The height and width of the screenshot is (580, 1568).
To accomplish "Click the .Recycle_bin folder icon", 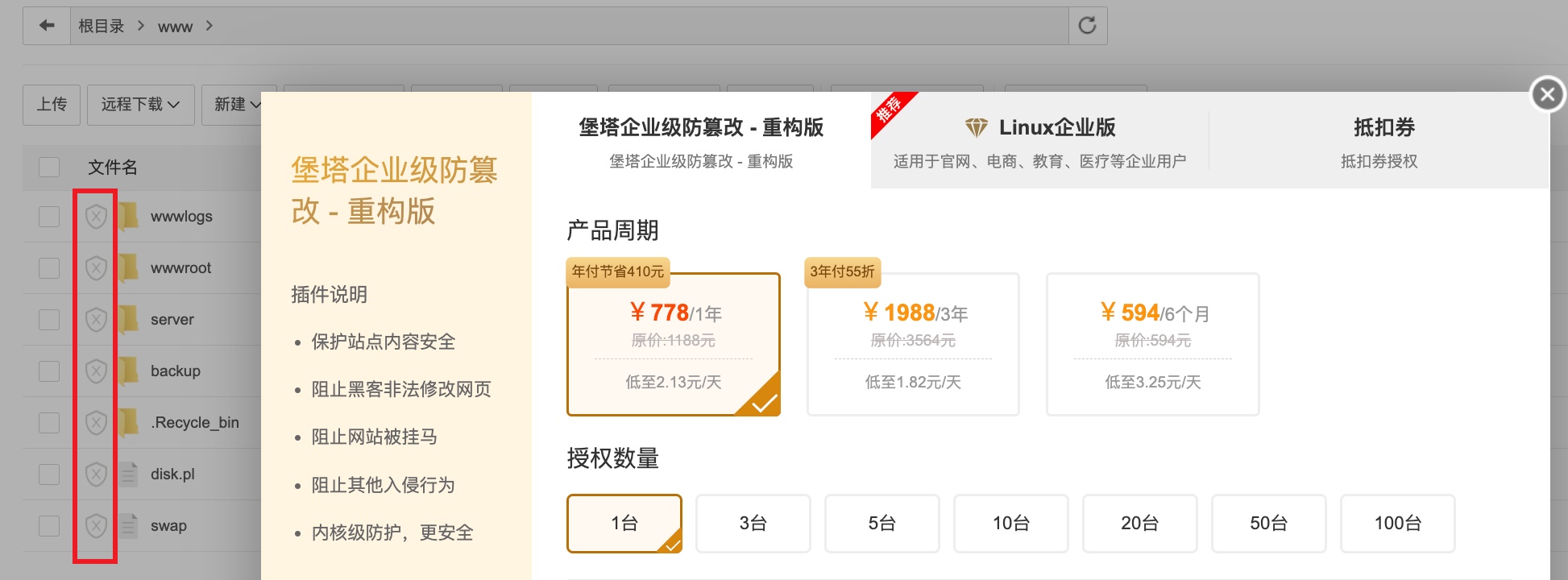I will (128, 422).
